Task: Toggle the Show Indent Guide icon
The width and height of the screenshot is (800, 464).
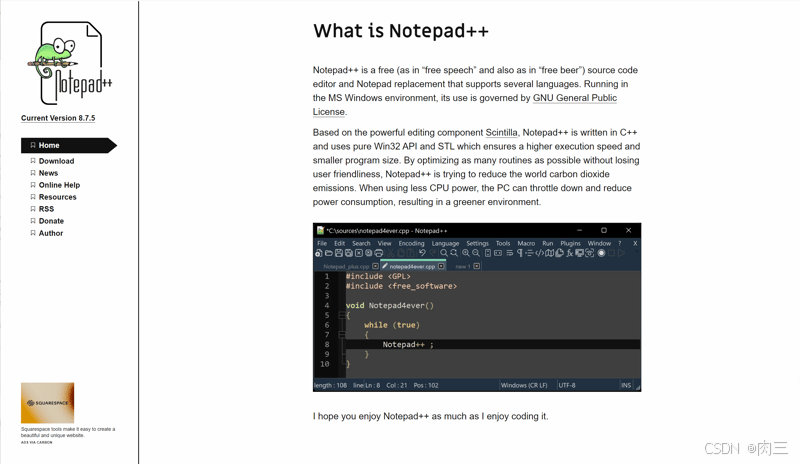Action: pos(530,253)
